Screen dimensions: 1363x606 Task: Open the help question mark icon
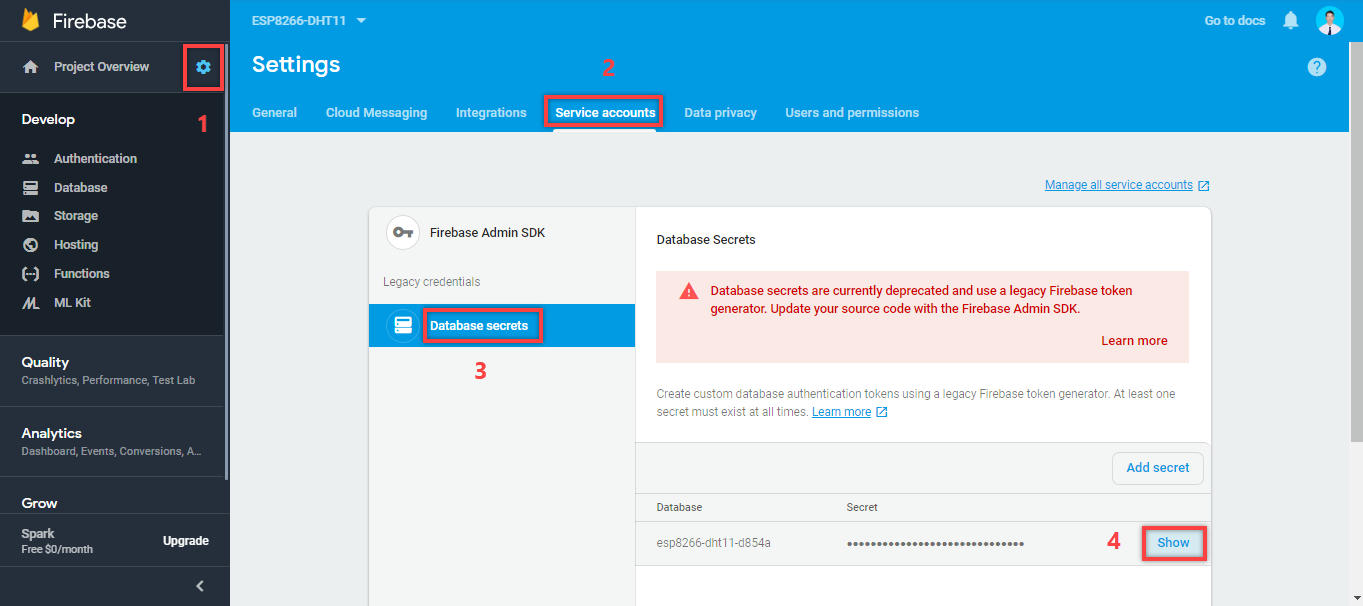point(1317,67)
